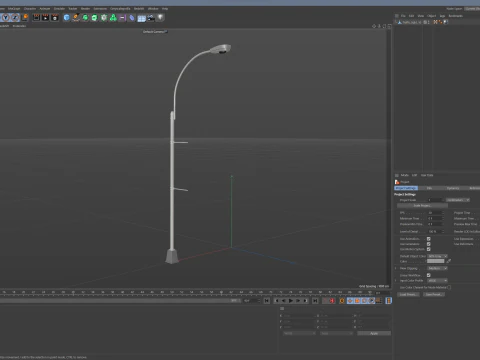Toggle the Z axis lock icon
The image size is (480, 360).
click(x=15, y=17)
